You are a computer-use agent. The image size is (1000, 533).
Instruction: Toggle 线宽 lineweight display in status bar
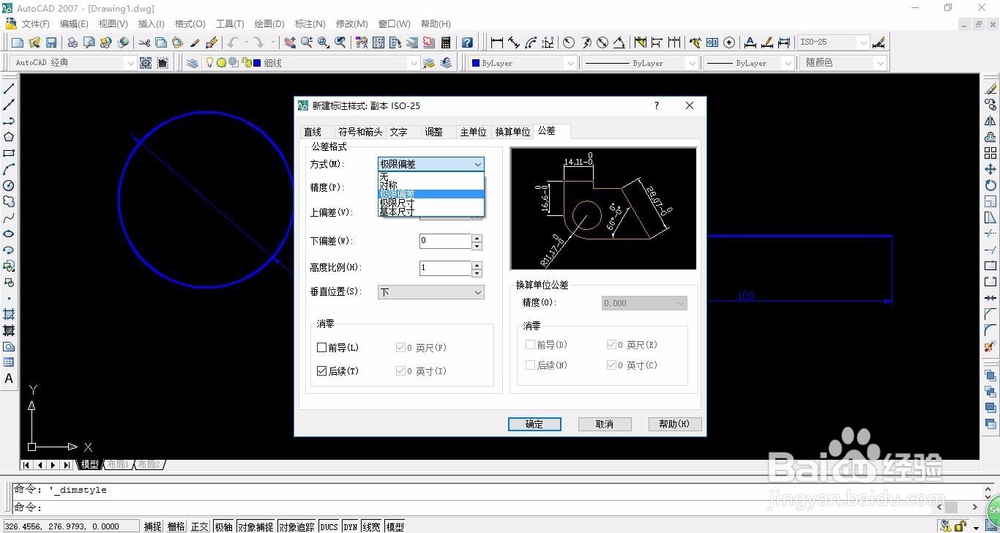pos(372,527)
